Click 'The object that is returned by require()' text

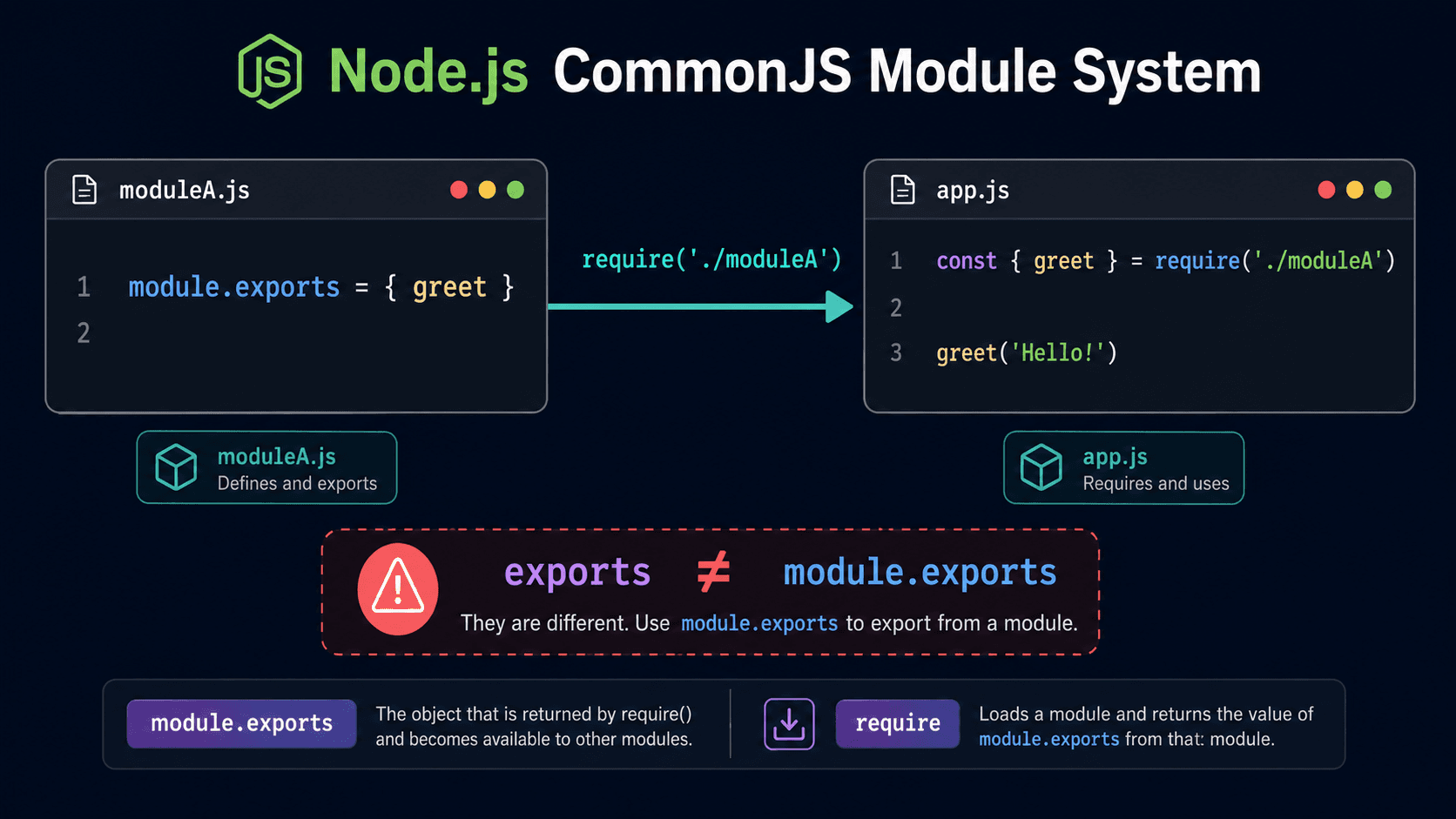pos(534,714)
